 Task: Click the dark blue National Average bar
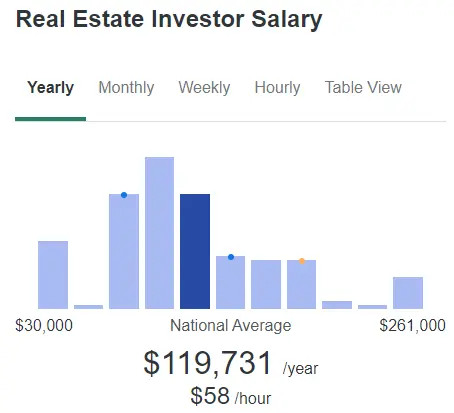pyautogui.click(x=195, y=251)
